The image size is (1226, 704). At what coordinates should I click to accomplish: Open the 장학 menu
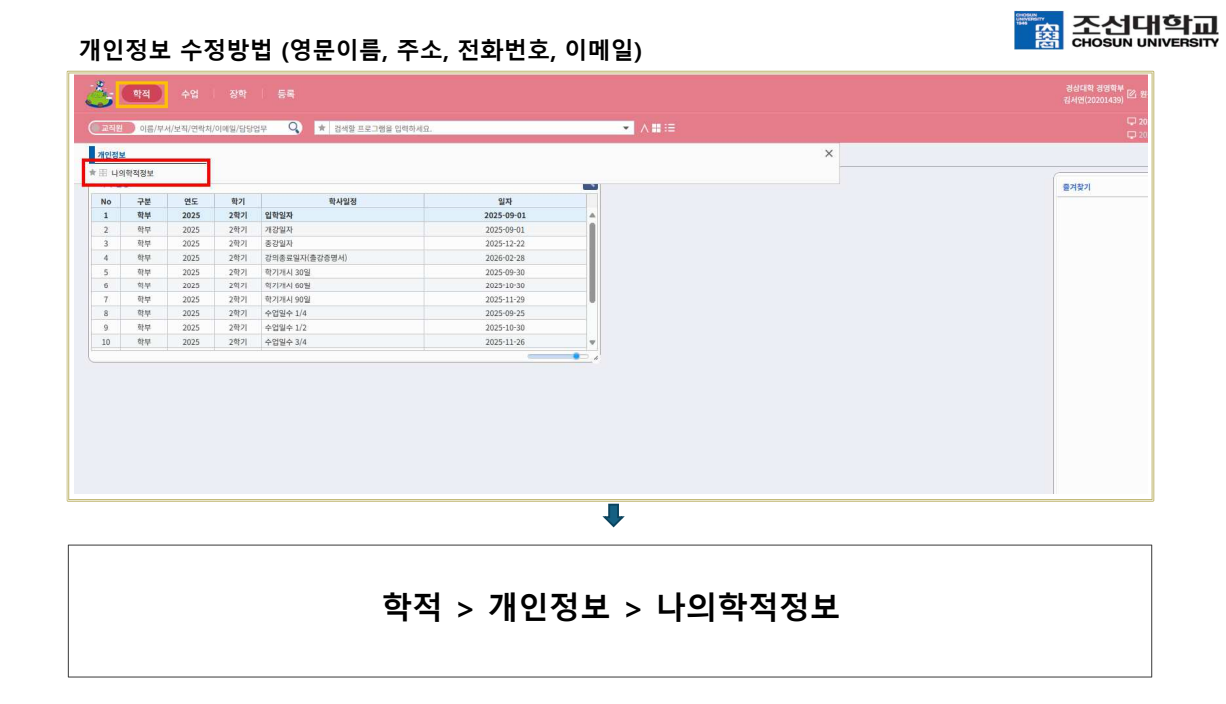pyautogui.click(x=237, y=94)
